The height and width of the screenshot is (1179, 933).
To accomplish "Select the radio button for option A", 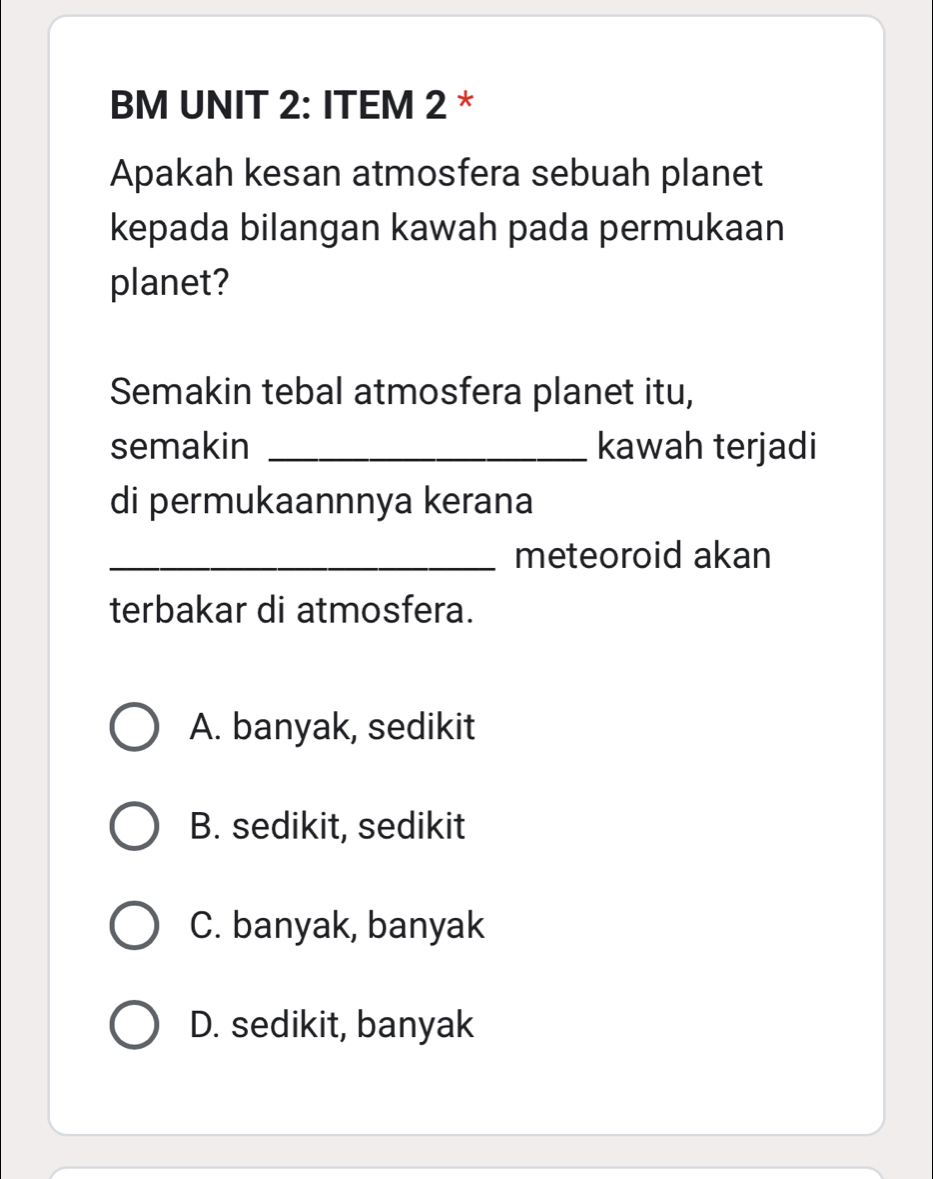I will coord(135,727).
